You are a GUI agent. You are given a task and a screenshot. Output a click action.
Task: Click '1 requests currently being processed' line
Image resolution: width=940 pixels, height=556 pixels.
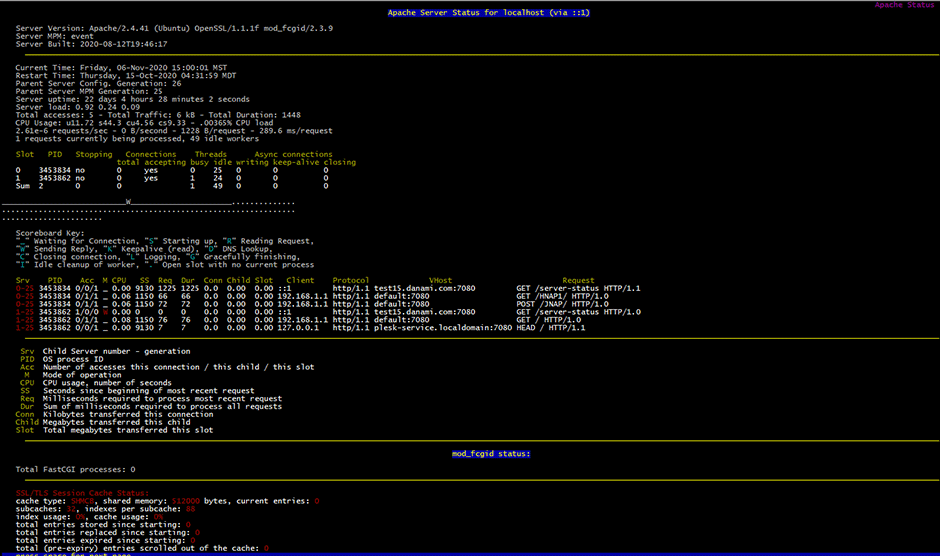tap(137, 138)
